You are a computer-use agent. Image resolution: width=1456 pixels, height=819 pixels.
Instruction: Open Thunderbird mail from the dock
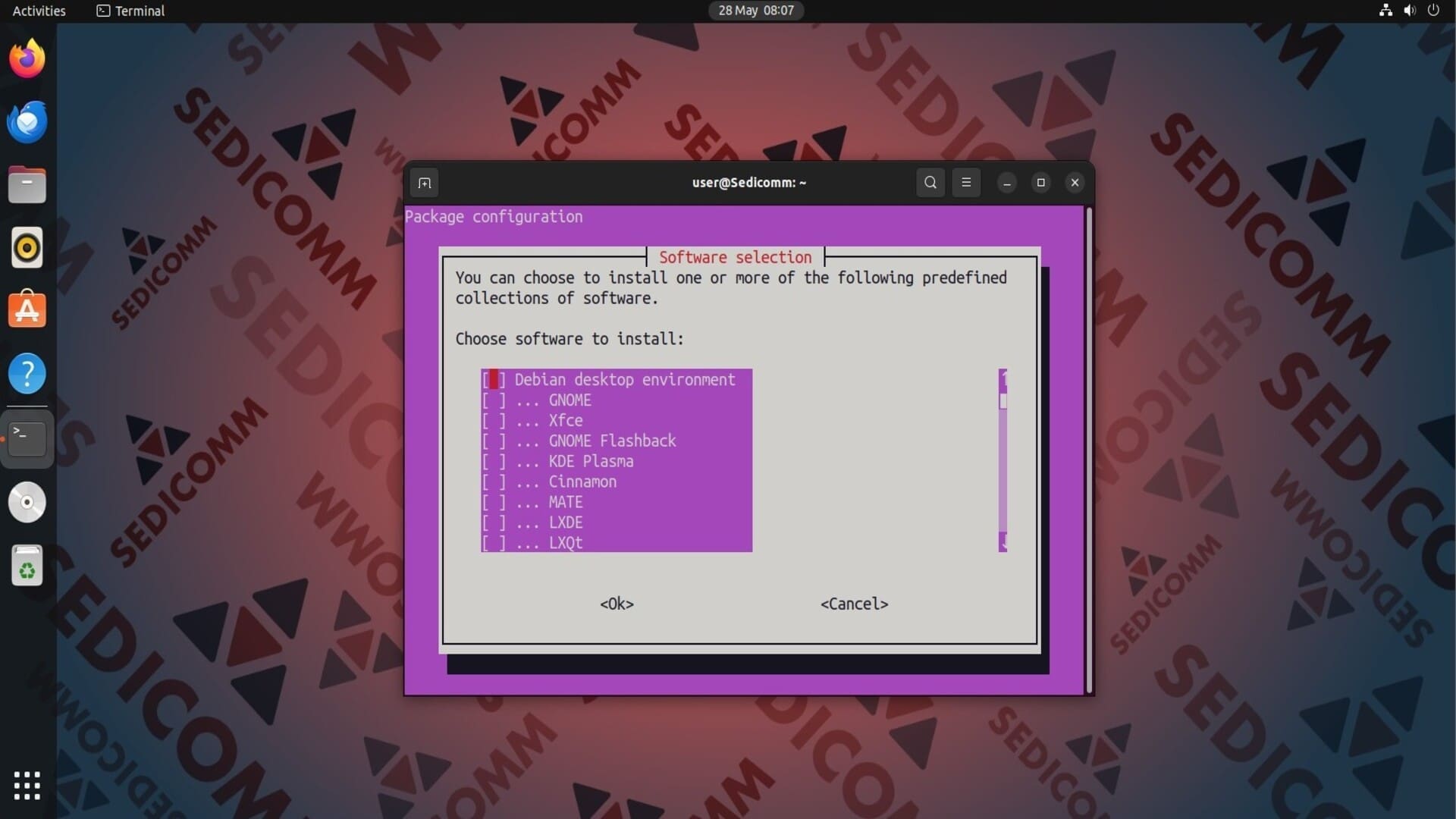click(x=27, y=122)
